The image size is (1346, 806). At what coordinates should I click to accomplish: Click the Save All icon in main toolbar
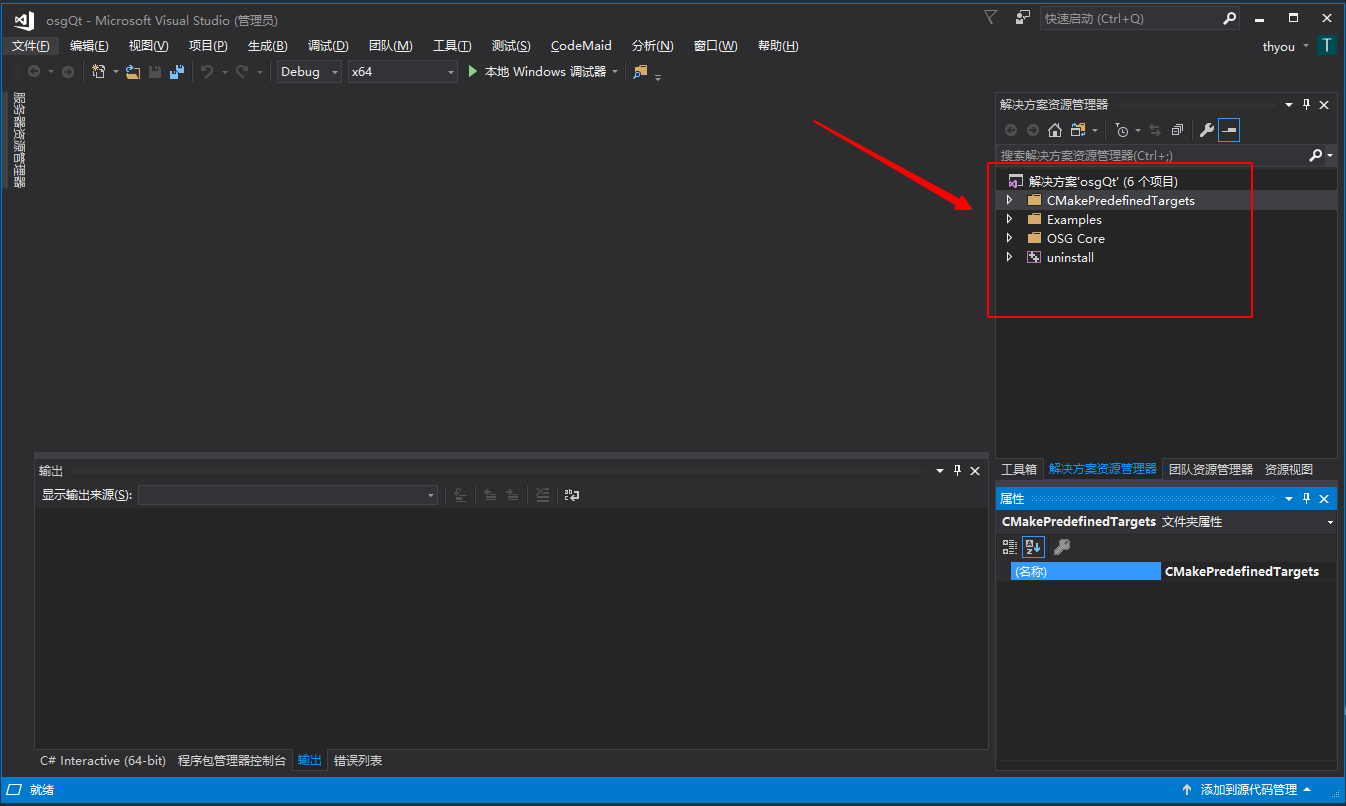tap(177, 72)
